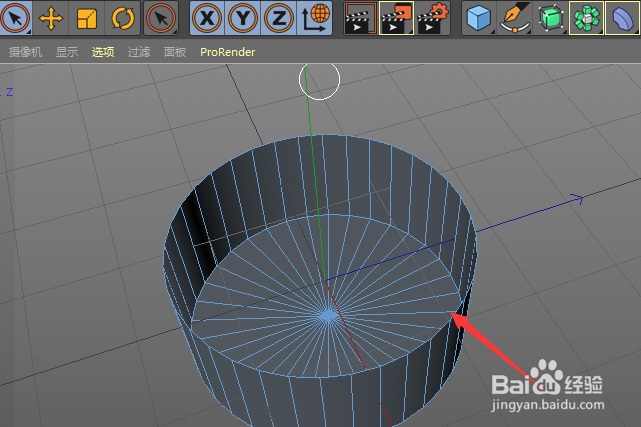This screenshot has width=641, height=427.
Task: Open the 摄像机 menu
Action: 25,52
